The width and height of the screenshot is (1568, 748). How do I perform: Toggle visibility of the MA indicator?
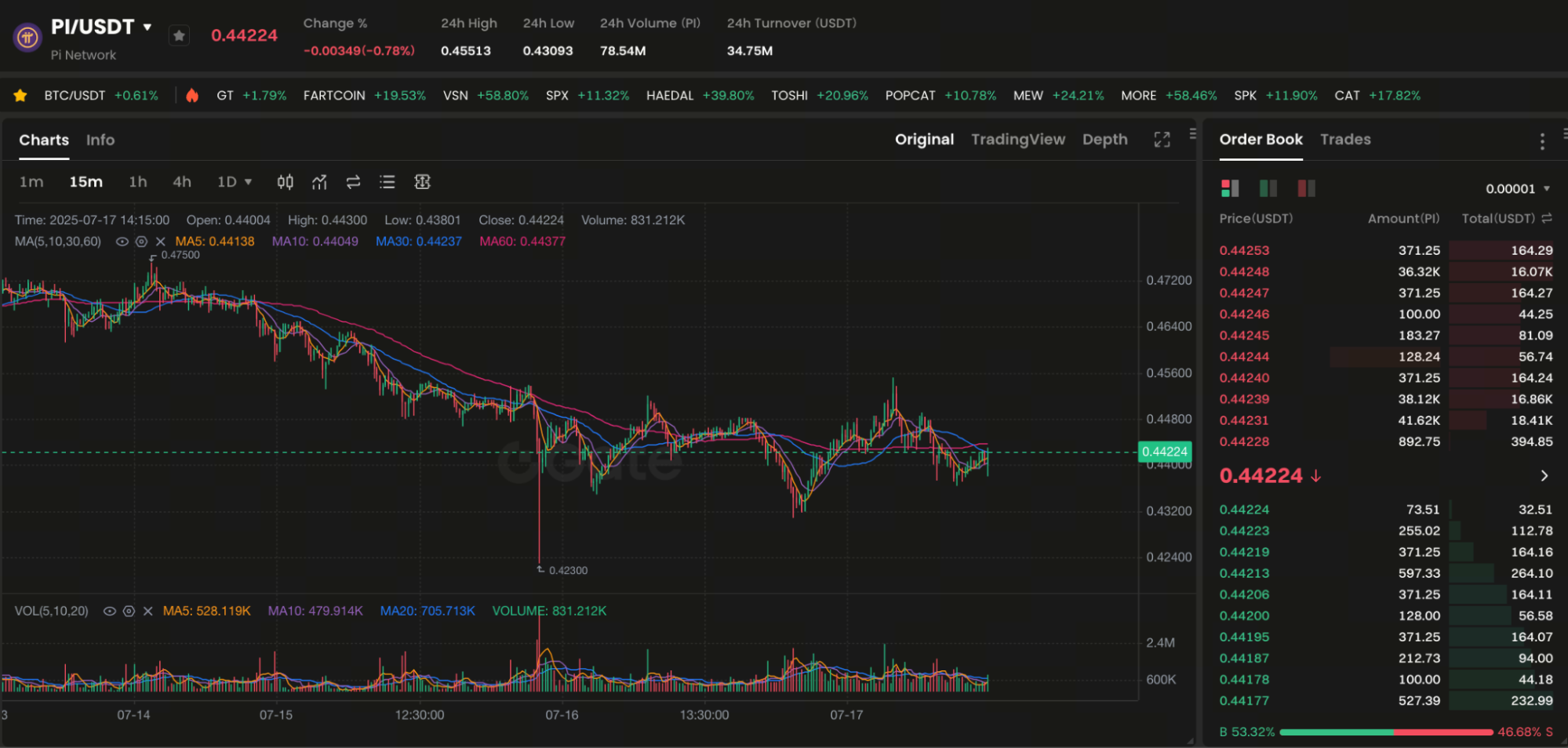pos(122,241)
